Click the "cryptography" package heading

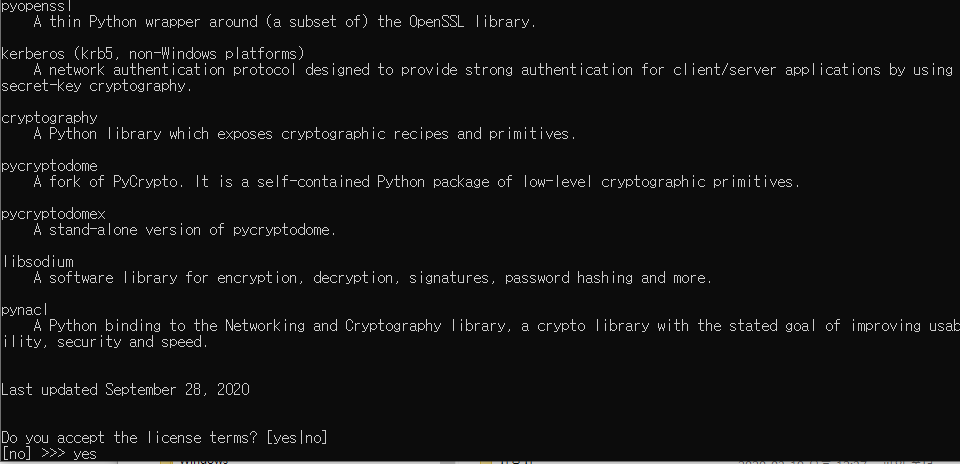coord(49,118)
